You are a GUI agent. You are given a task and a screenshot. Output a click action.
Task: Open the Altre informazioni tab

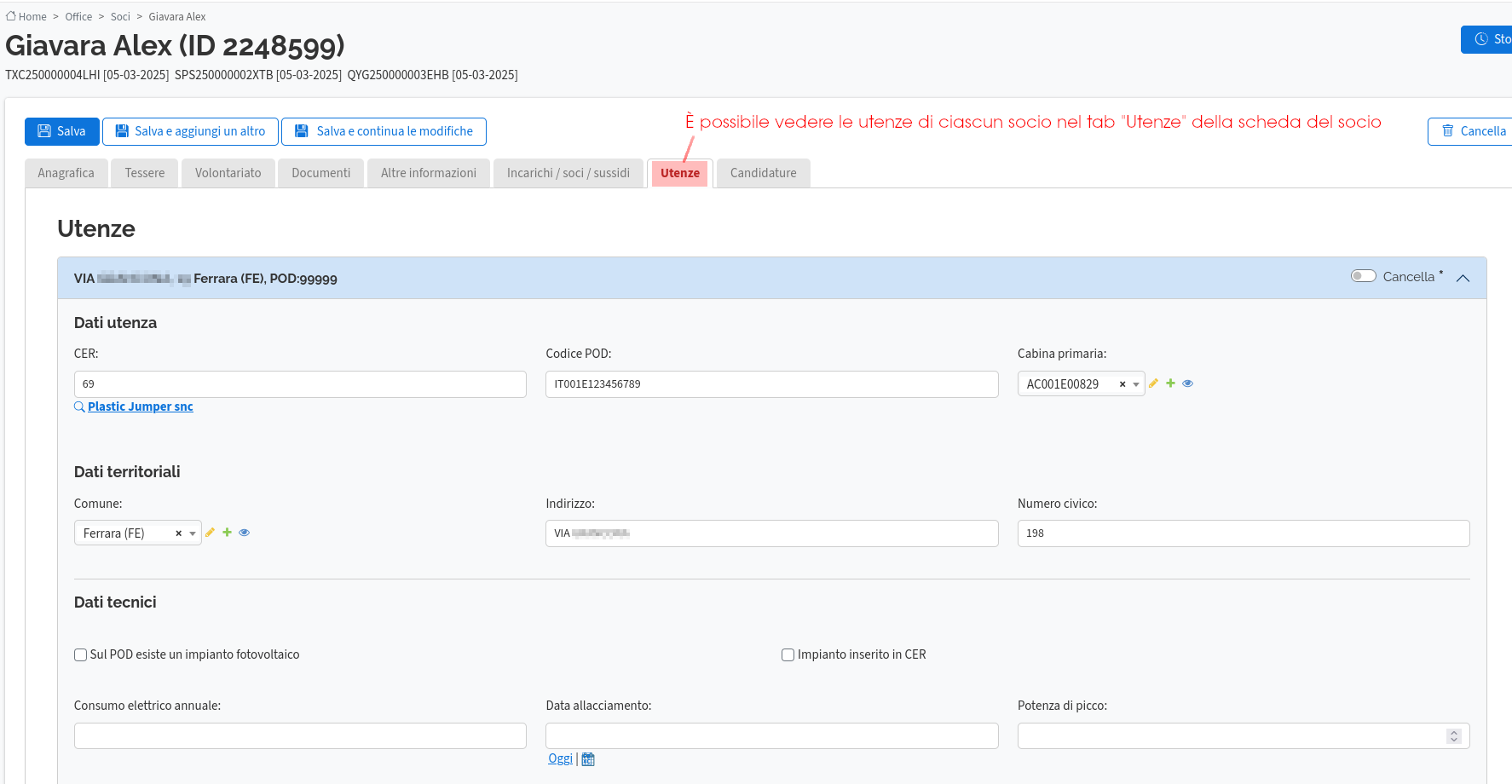click(429, 173)
